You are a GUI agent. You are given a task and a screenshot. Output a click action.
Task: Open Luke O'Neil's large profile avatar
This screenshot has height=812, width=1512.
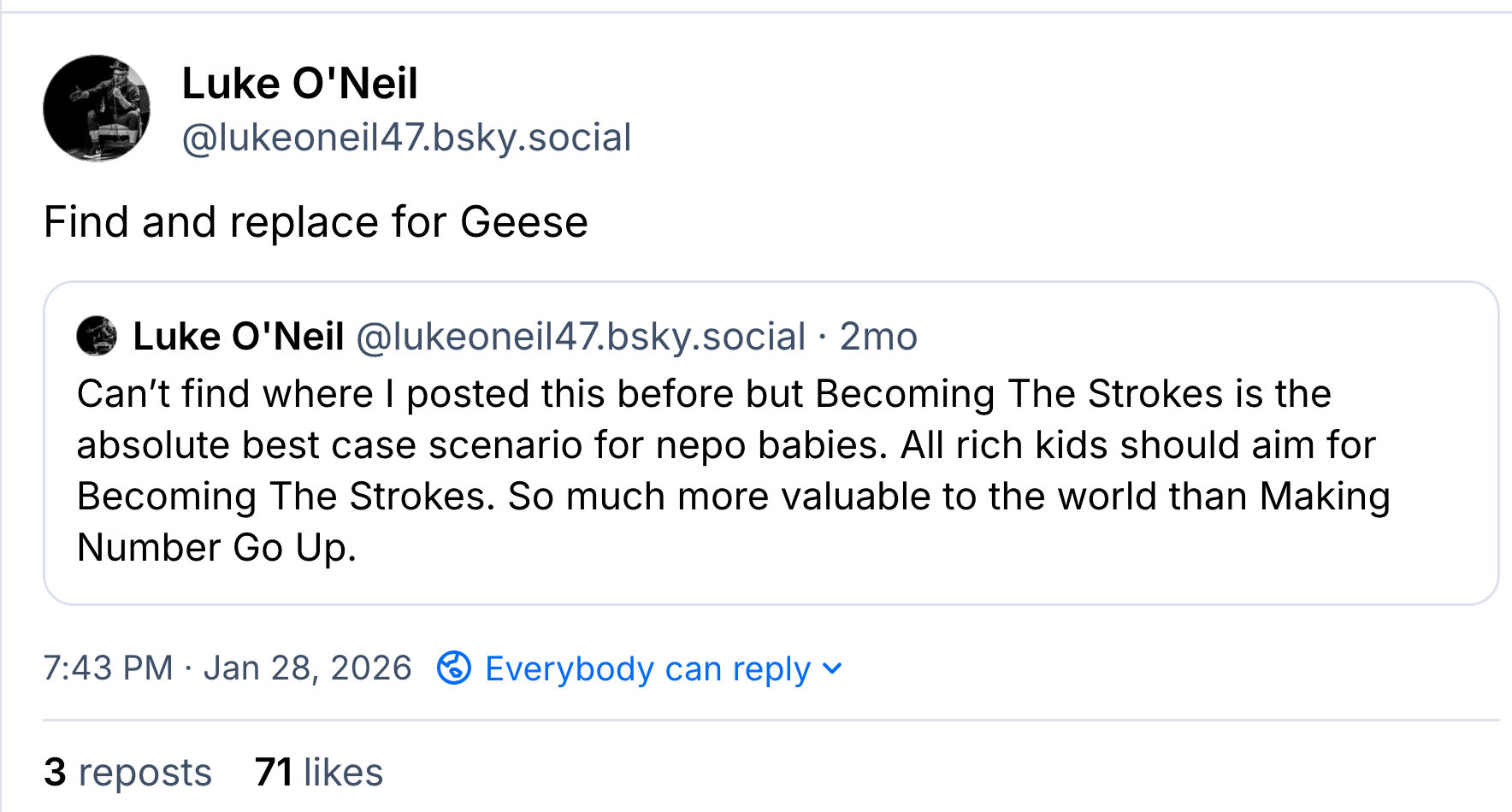point(97,109)
